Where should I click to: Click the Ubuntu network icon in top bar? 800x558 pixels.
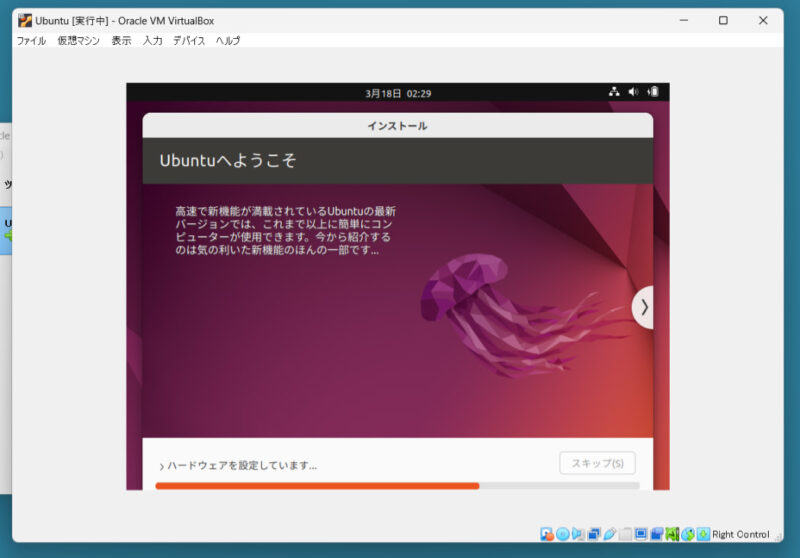coord(614,92)
